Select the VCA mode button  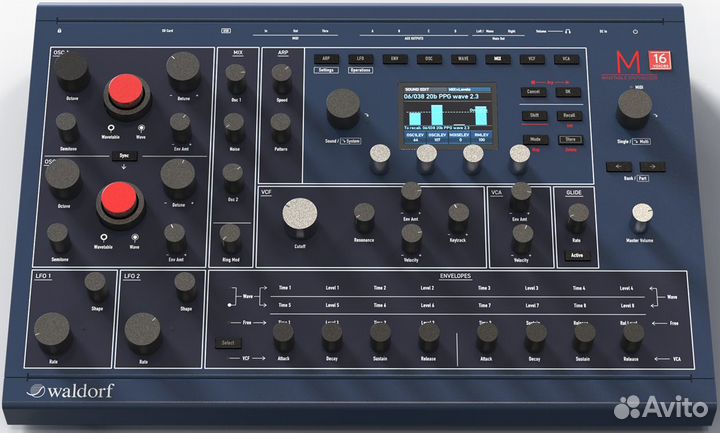click(x=566, y=59)
